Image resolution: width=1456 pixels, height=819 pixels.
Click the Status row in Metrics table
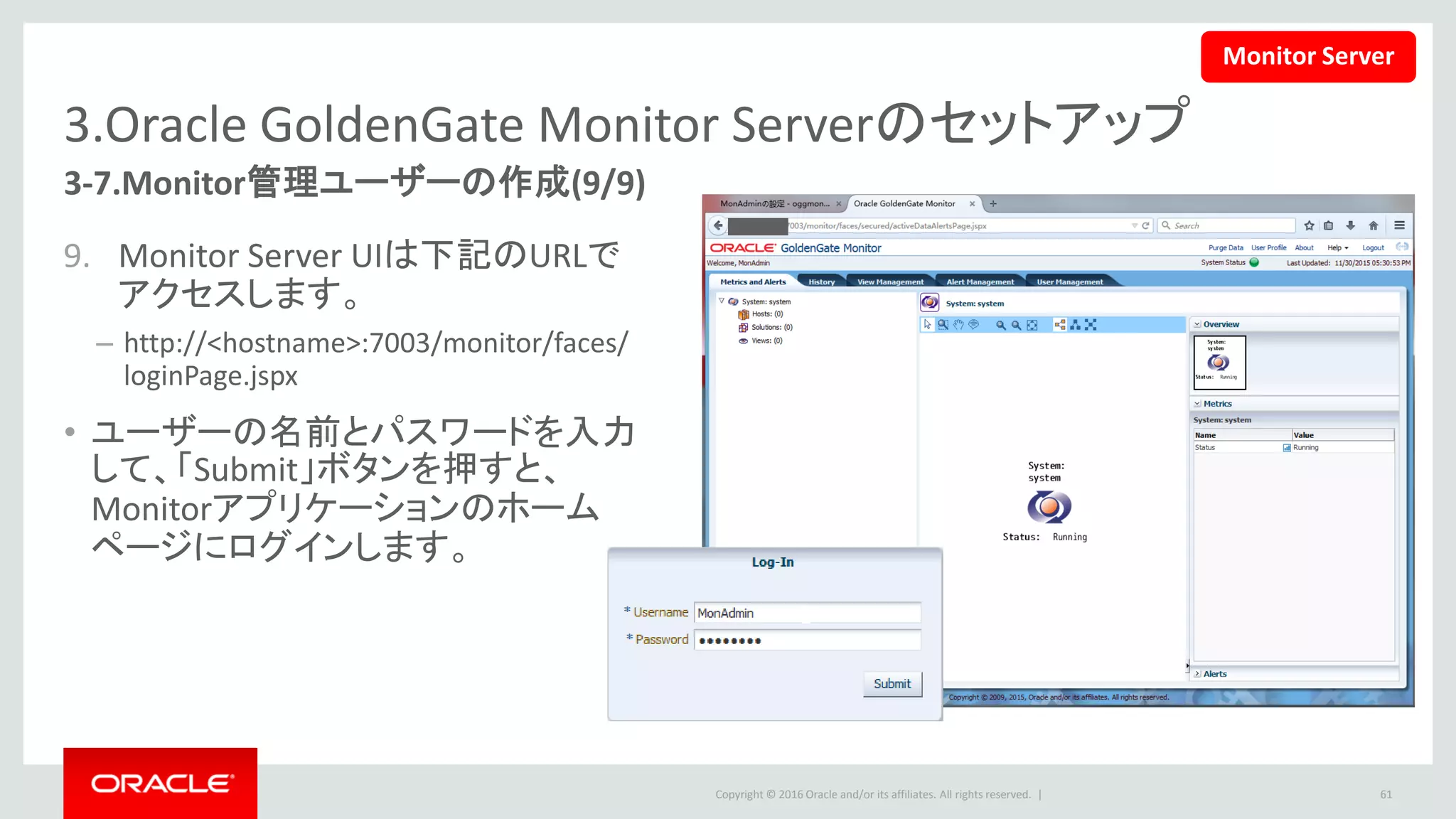point(1293,448)
